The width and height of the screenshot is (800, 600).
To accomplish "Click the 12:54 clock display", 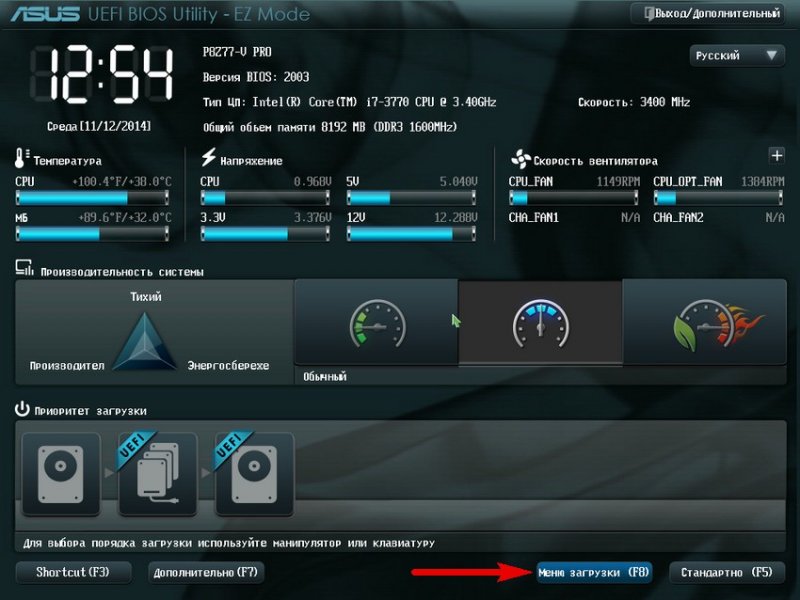I will (x=102, y=75).
